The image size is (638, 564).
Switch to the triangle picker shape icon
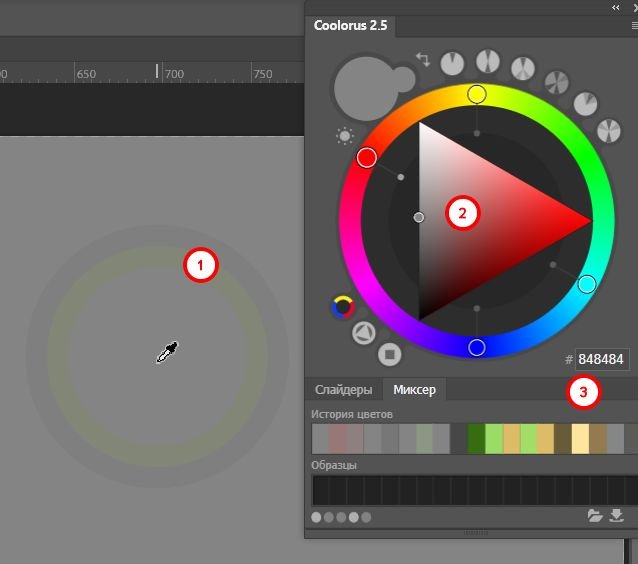[364, 333]
